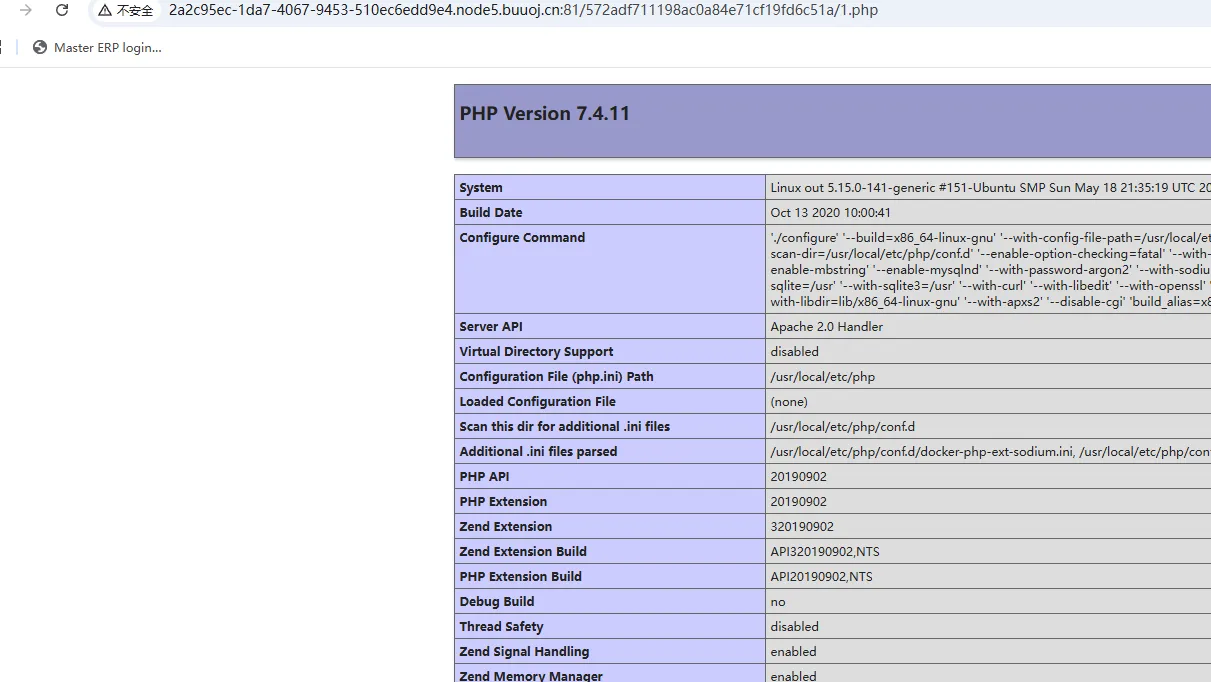Reload the current page

pos(62,10)
